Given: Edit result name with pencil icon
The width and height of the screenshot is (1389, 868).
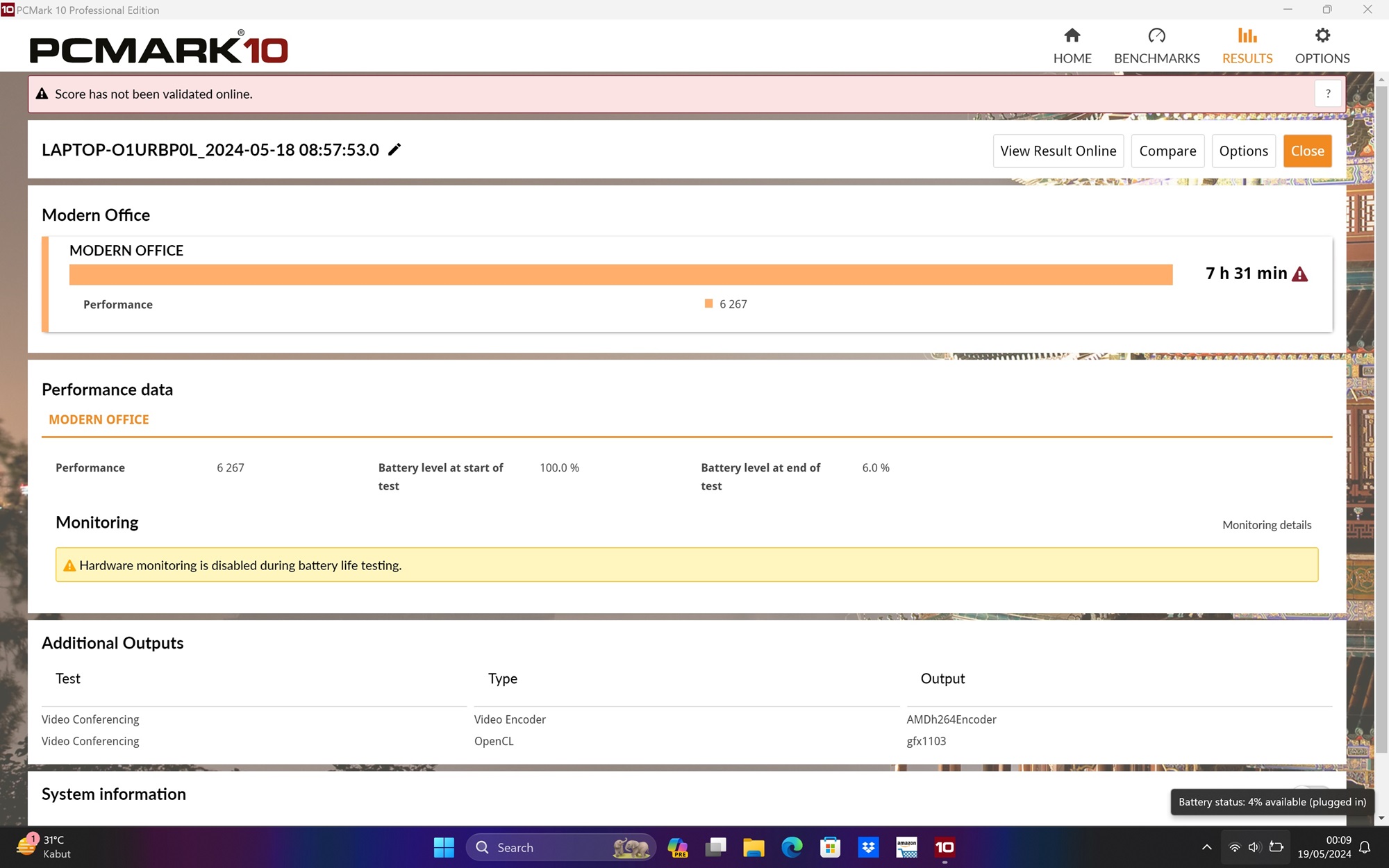Looking at the screenshot, I should tap(394, 149).
